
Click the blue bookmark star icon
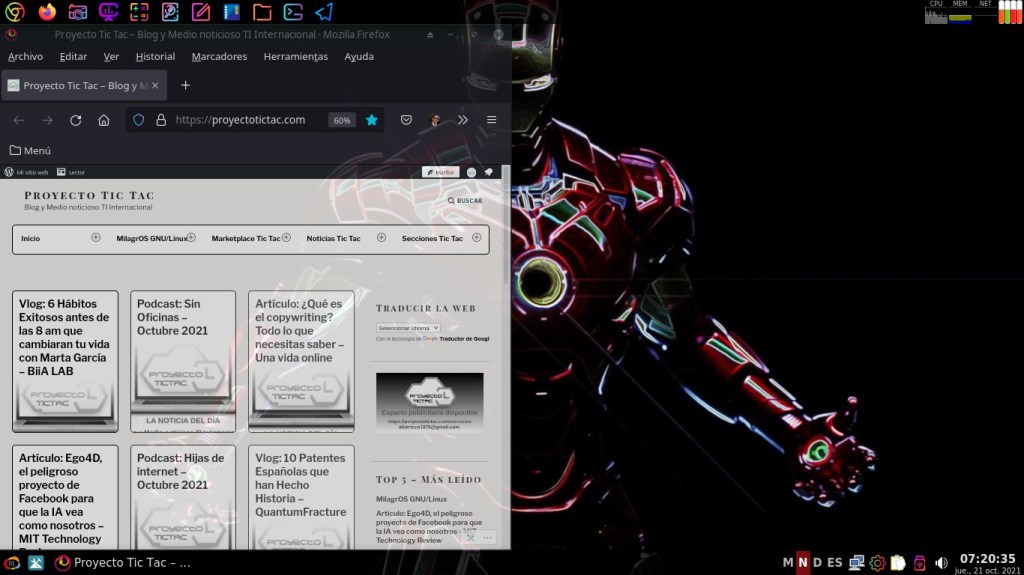372,120
